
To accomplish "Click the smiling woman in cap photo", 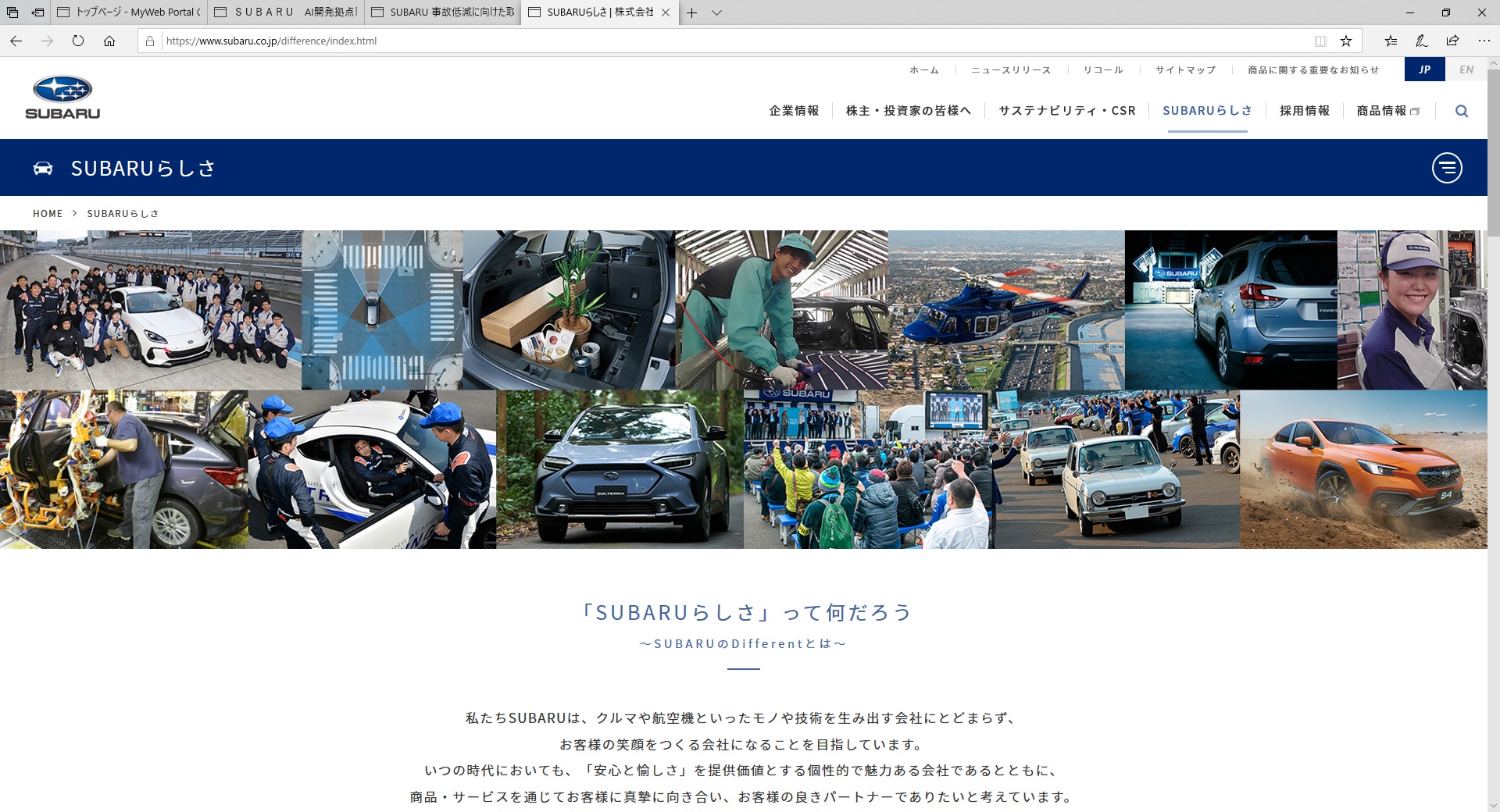I will [x=1412, y=310].
